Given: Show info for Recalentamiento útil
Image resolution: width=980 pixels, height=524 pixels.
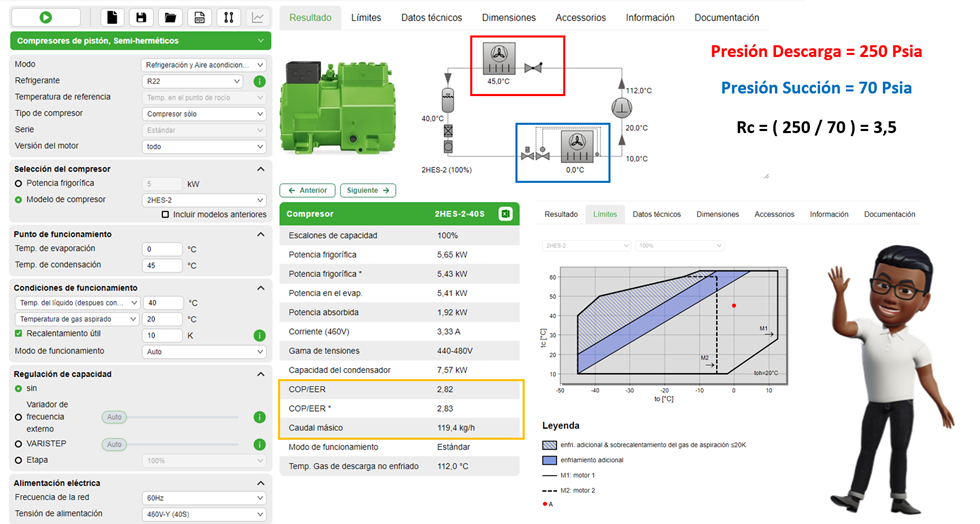Looking at the screenshot, I should [259, 336].
